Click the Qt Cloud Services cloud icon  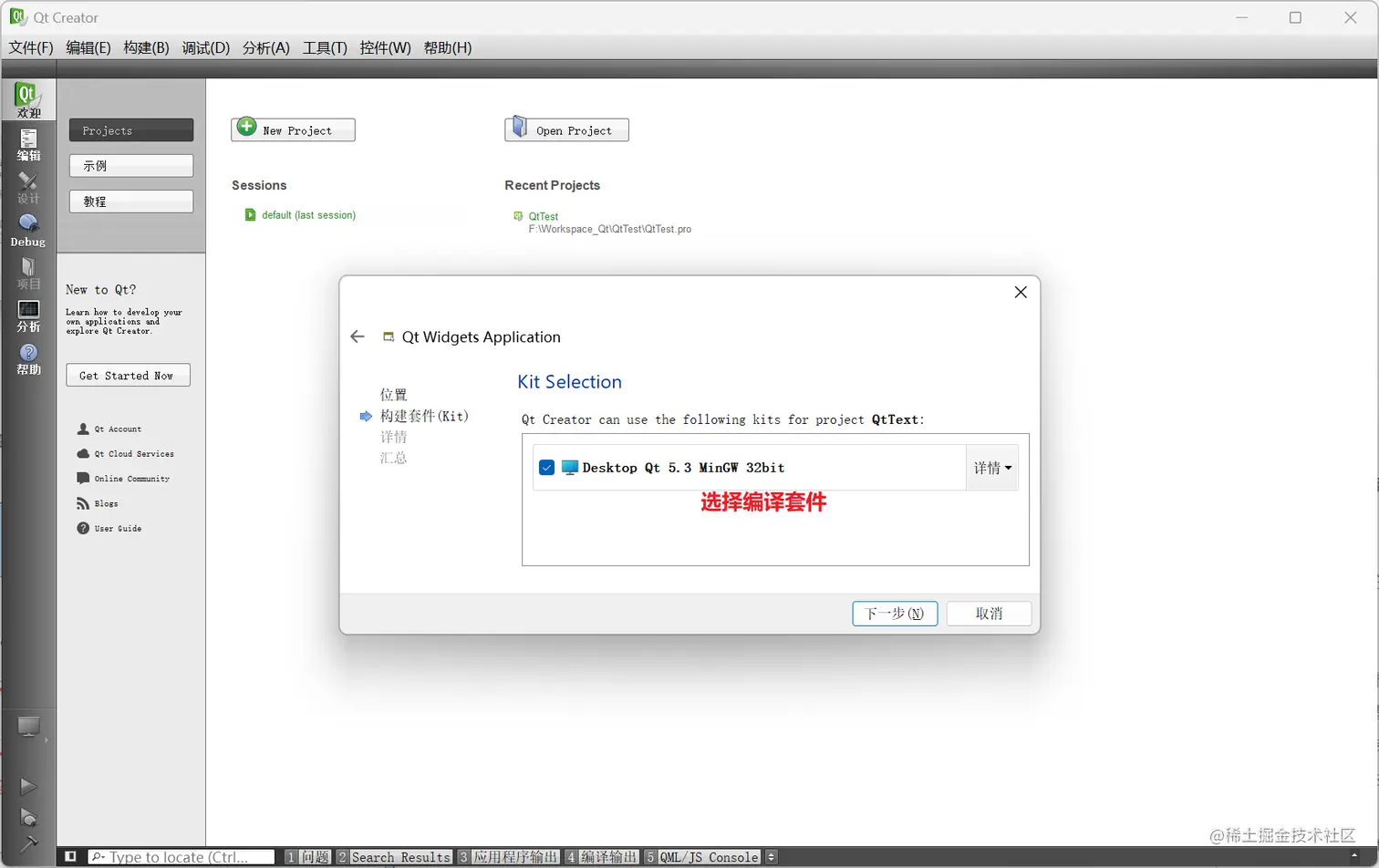pos(83,453)
